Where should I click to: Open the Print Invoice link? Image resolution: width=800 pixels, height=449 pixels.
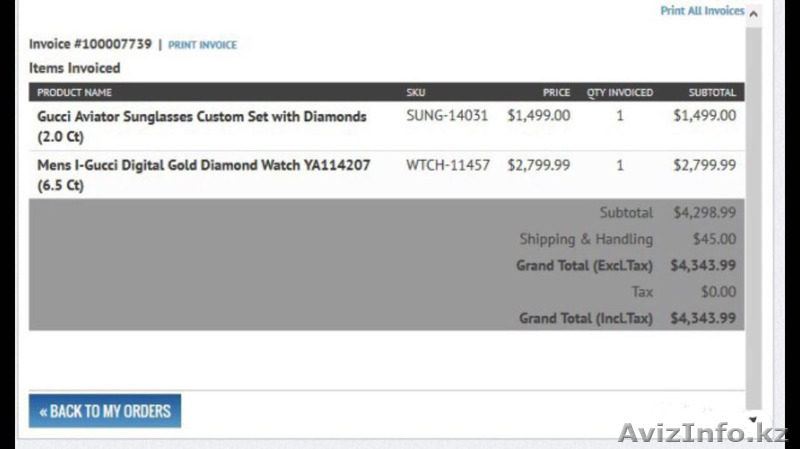click(x=202, y=45)
